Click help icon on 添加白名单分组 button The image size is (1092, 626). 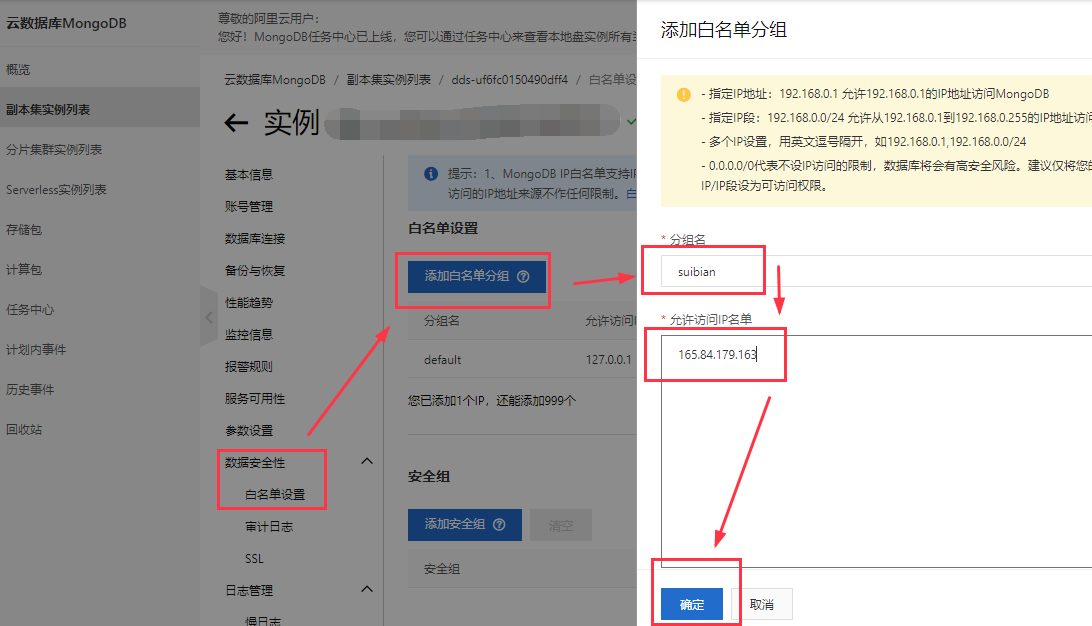[523, 277]
